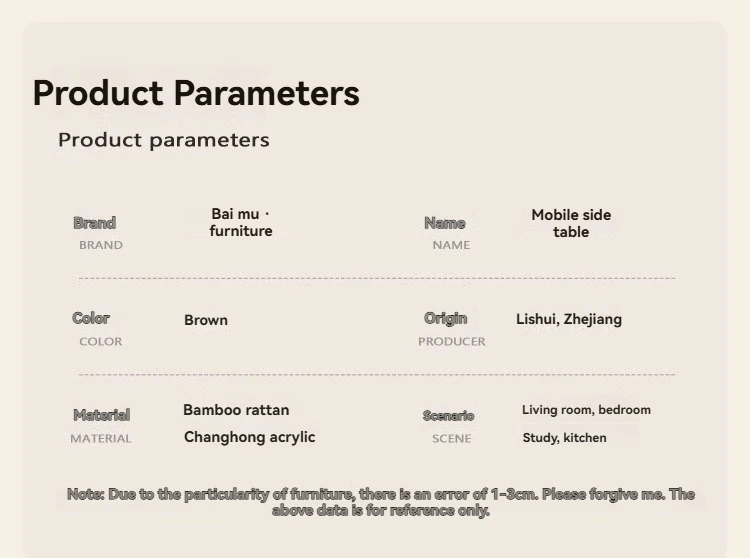
Task: Click the "Brown" color value
Action: pos(206,320)
